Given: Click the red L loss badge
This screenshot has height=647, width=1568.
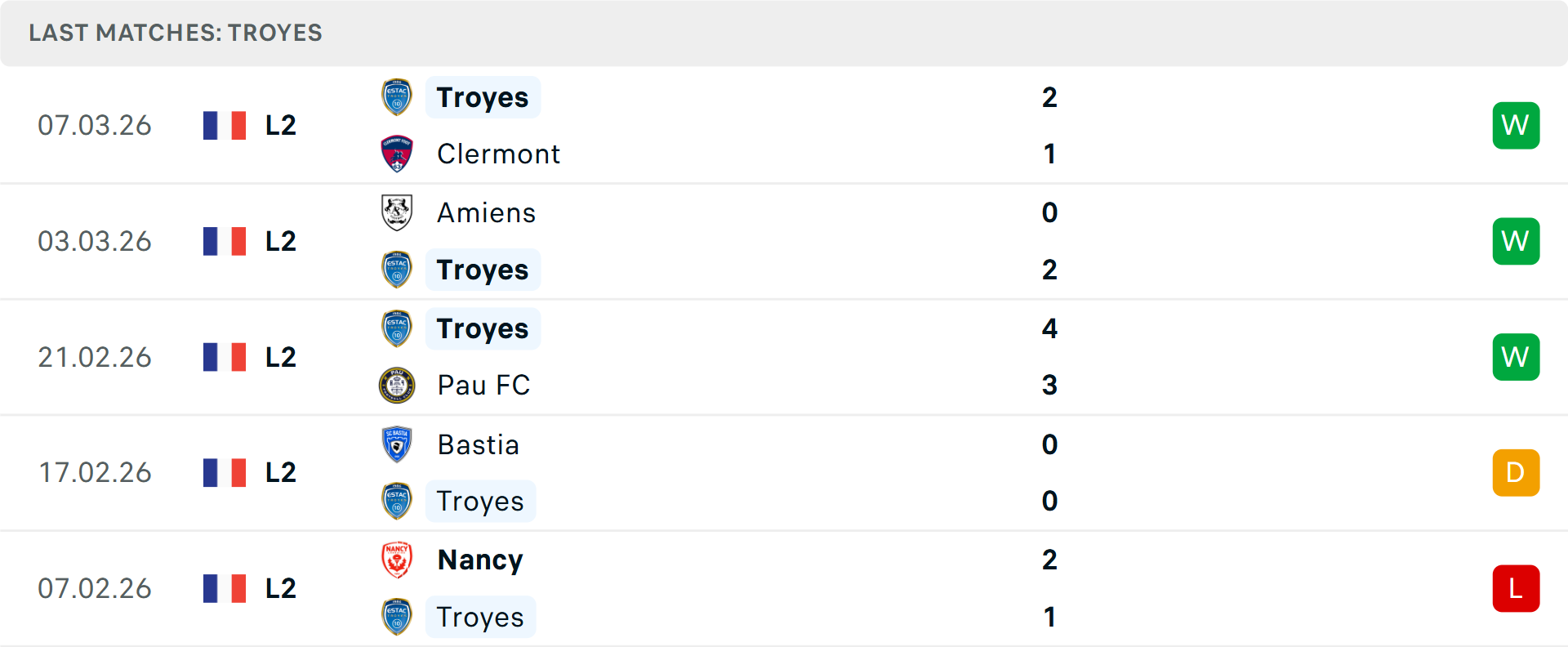Looking at the screenshot, I should pos(1516,588).
